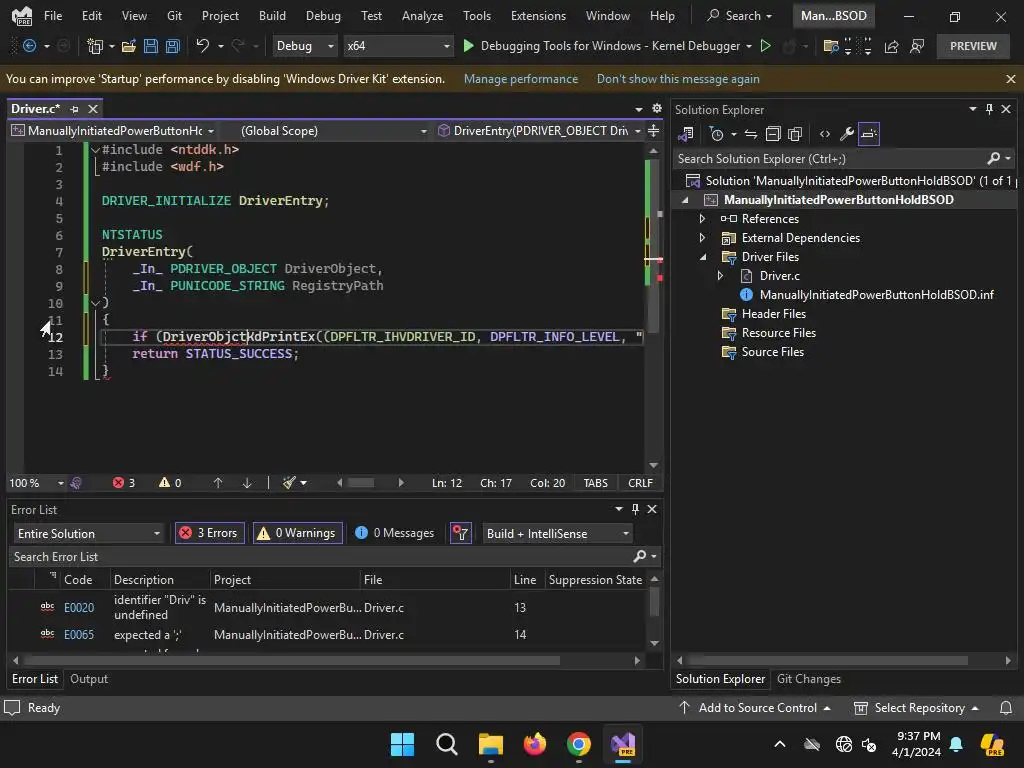Navigate backward using the back arrow icon
Viewport: 1024px width, 768px height.
tap(29, 46)
